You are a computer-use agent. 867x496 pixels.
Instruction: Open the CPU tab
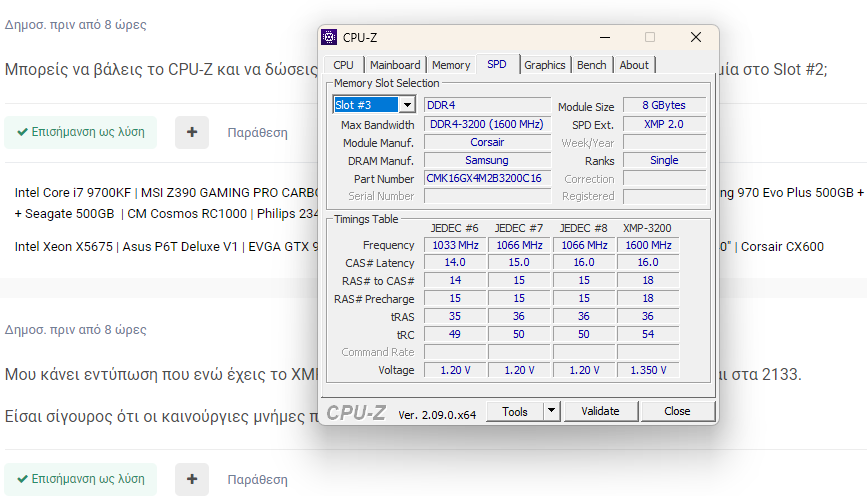click(x=343, y=65)
